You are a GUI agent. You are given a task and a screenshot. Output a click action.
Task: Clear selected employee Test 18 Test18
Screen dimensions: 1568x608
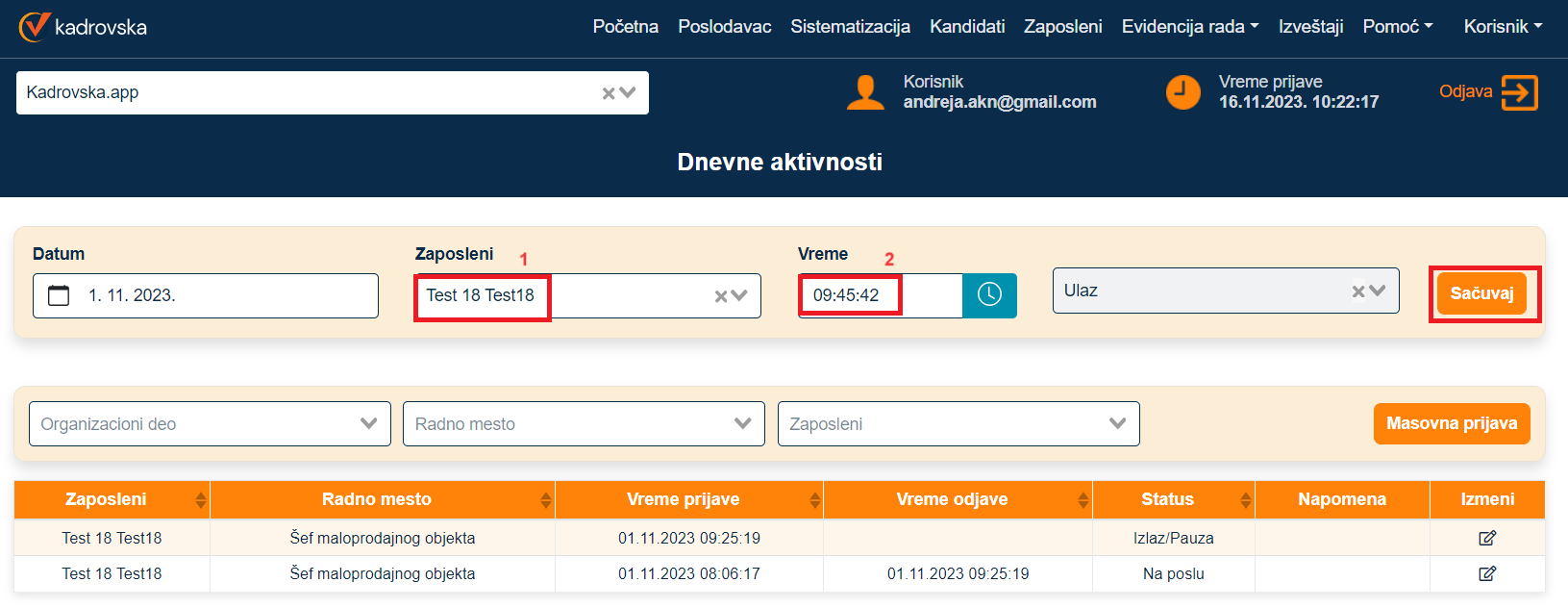tap(720, 296)
